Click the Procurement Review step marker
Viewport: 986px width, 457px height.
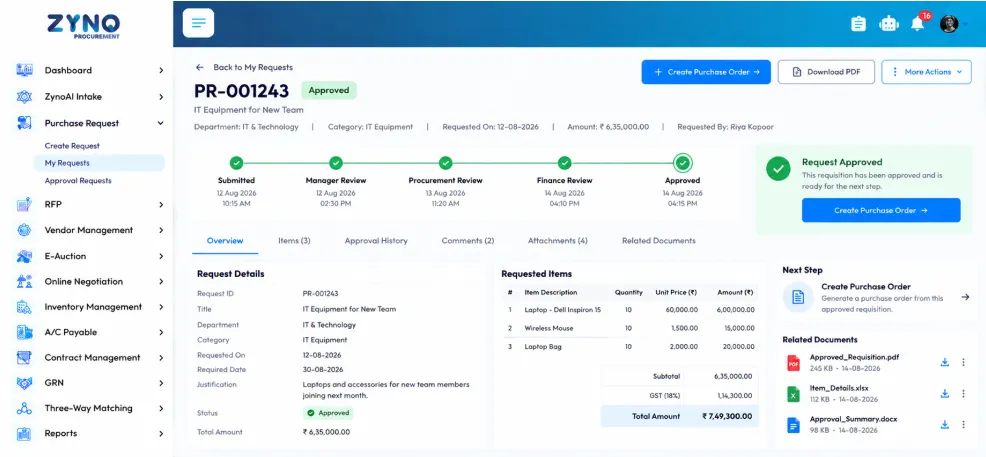pos(445,163)
